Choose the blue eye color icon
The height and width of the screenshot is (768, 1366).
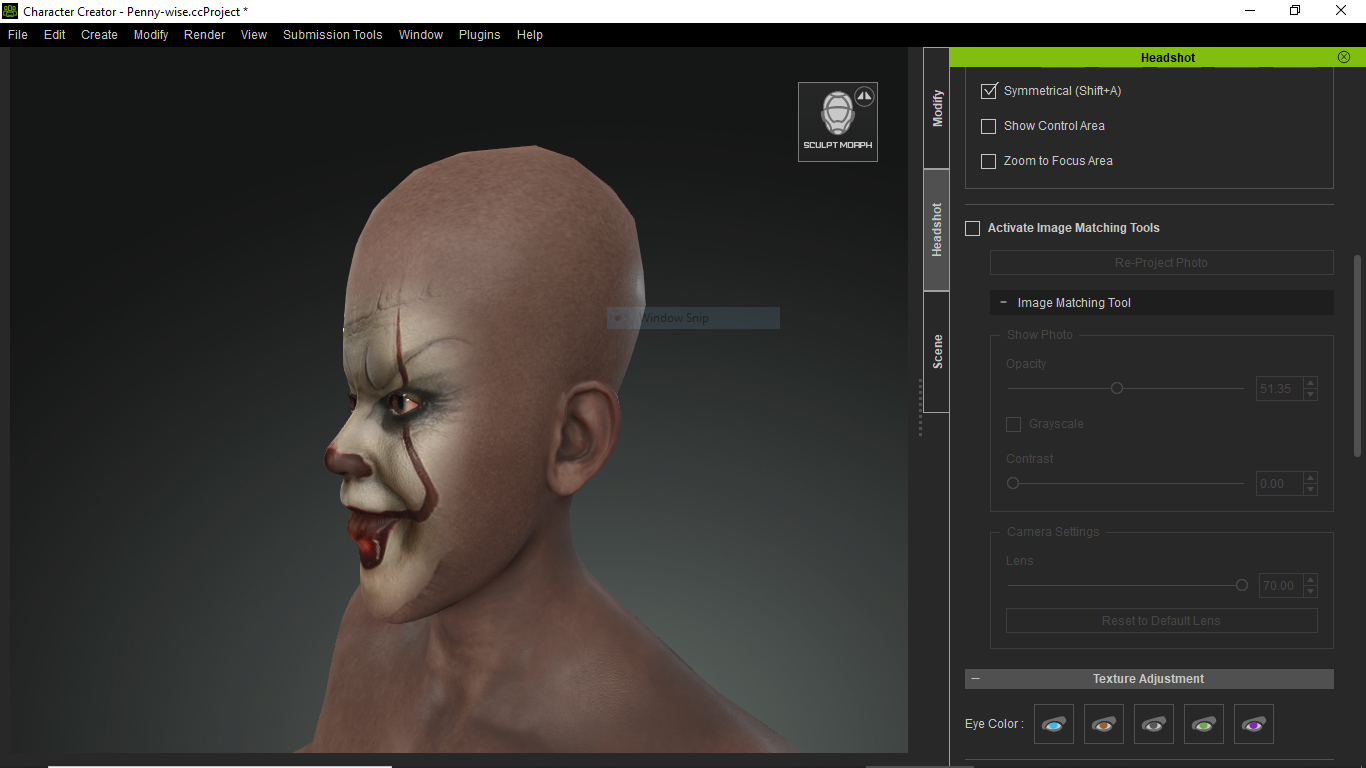pos(1054,724)
